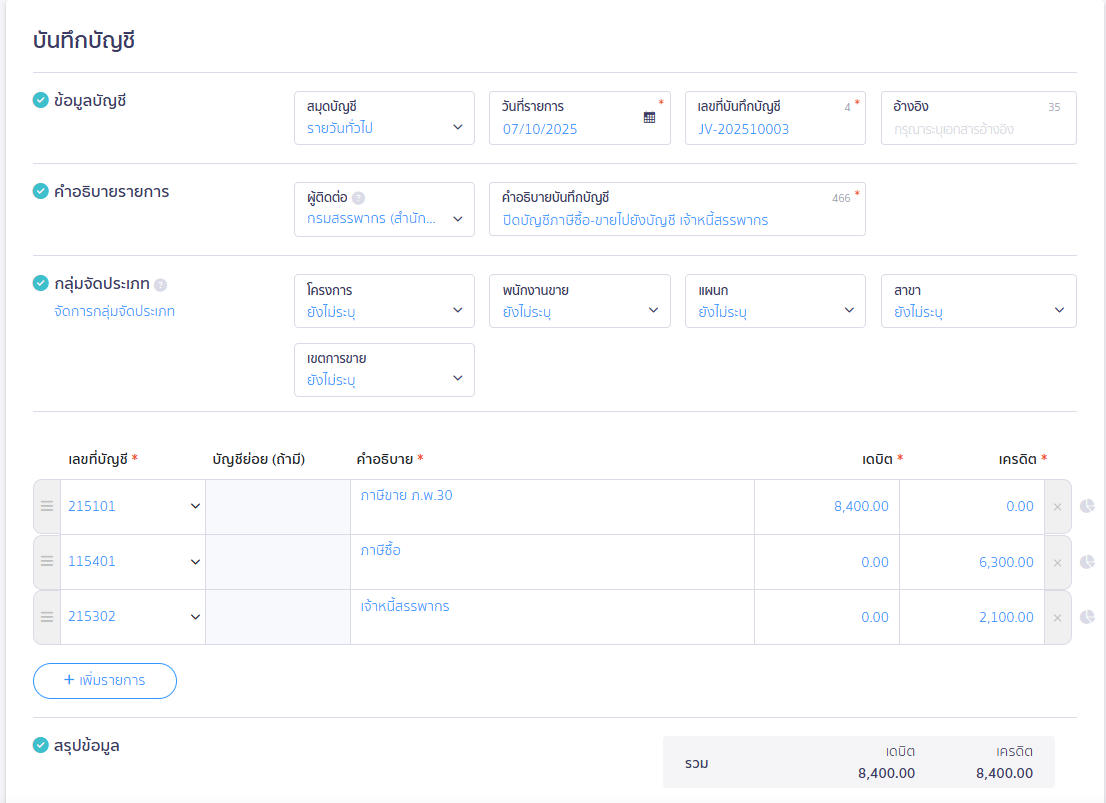Click the calendar icon in วันที่รายการ field
The image size is (1106, 803).
click(649, 117)
